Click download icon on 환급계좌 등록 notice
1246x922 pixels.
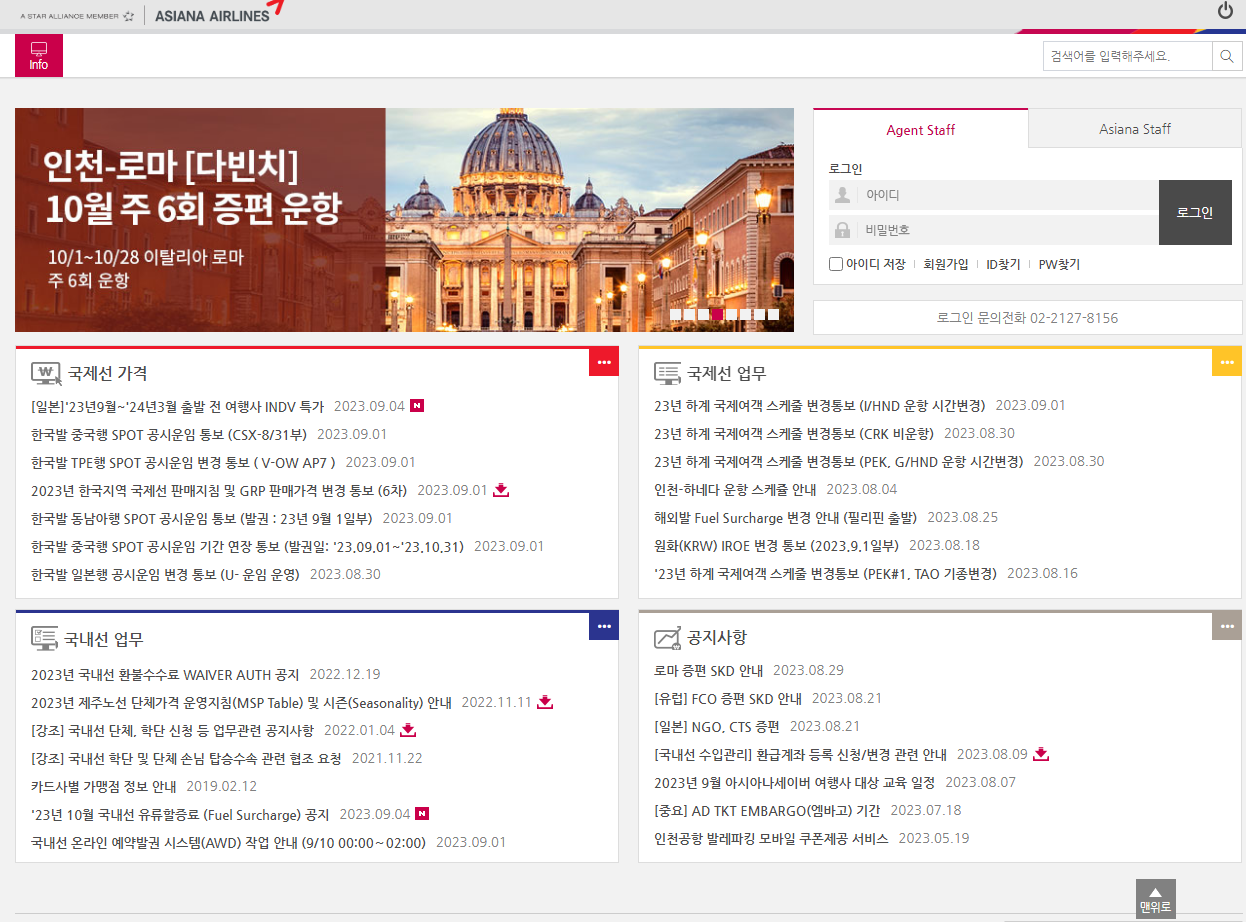pos(1041,754)
